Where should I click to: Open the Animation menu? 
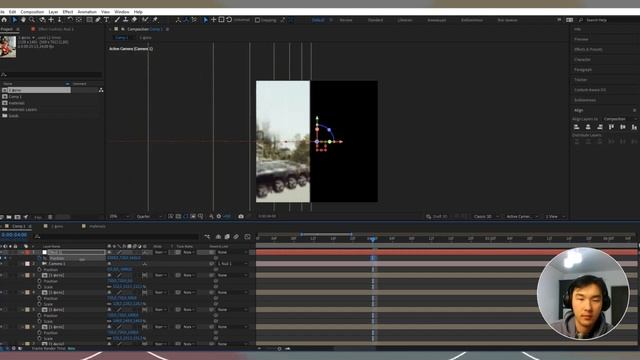[87, 12]
